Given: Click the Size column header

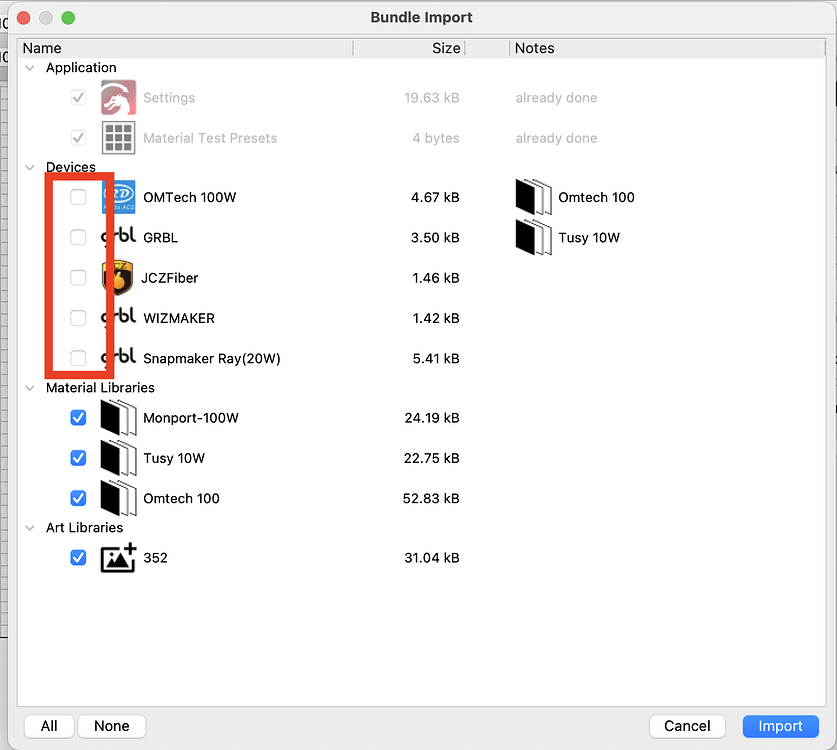Looking at the screenshot, I should click(409, 48).
